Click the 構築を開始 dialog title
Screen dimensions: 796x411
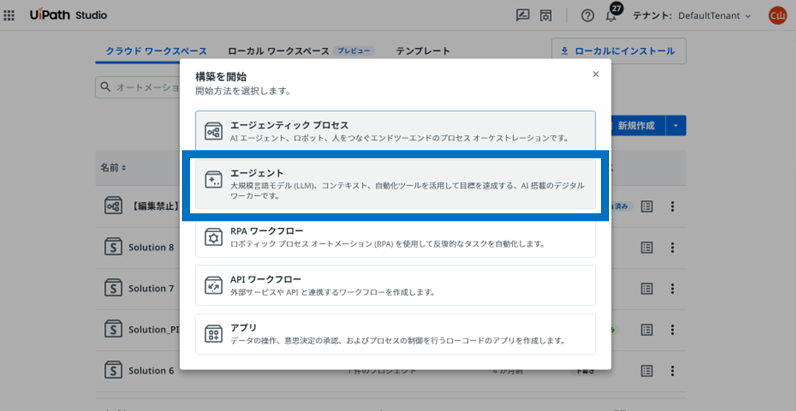[x=221, y=77]
